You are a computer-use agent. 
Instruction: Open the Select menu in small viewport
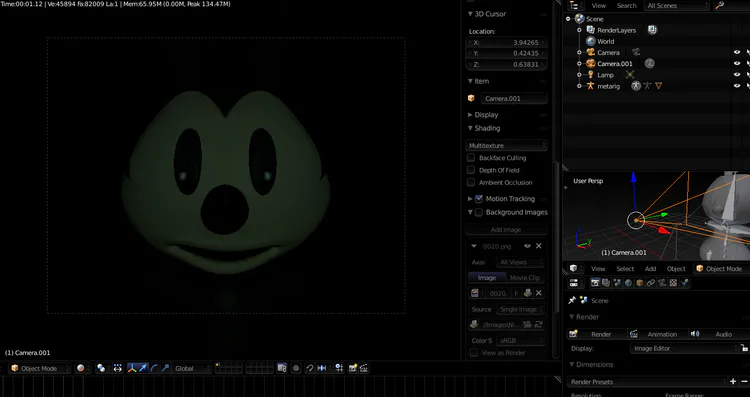click(625, 268)
